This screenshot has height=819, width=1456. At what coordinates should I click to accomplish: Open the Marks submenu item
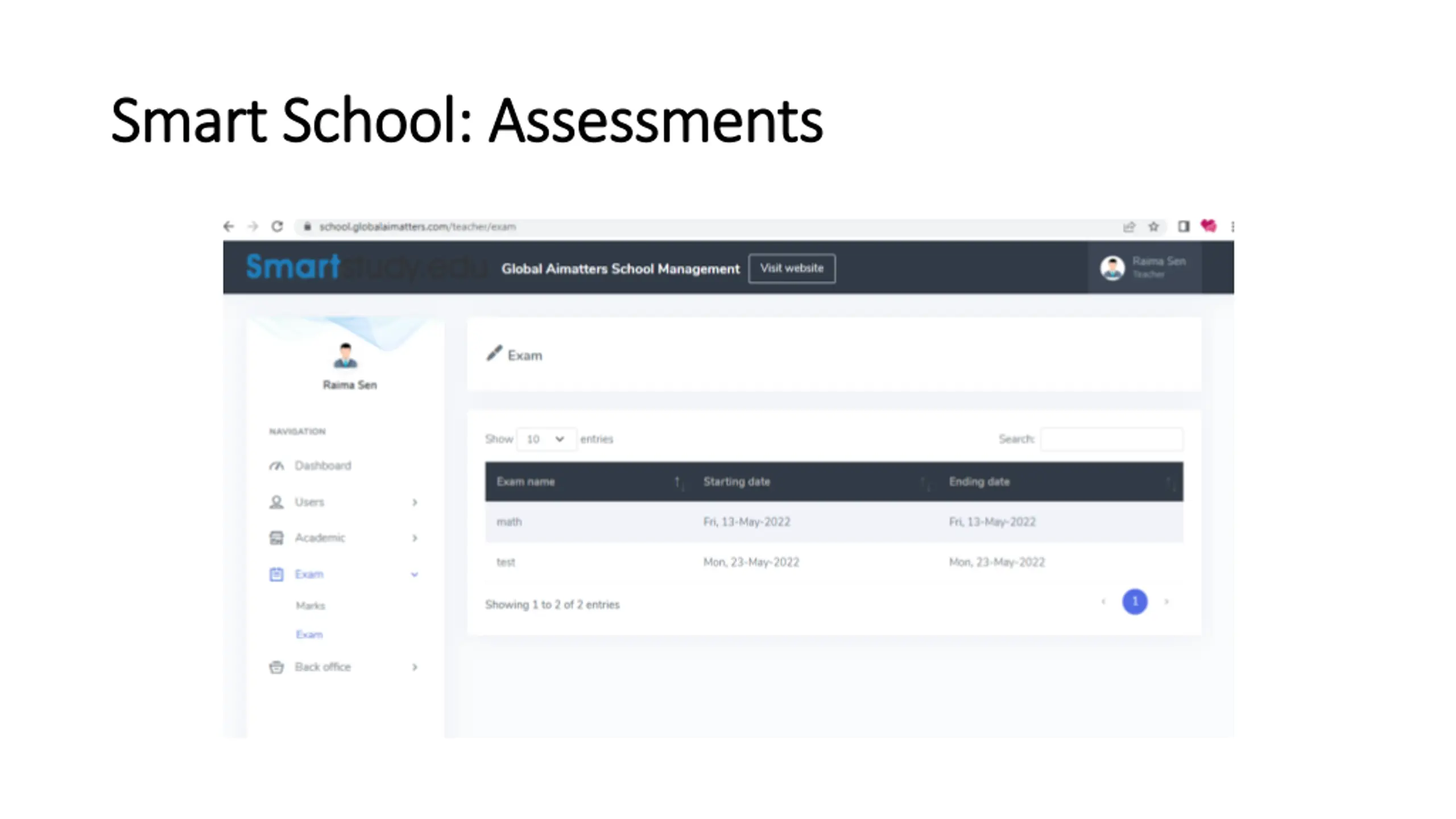[x=311, y=606]
